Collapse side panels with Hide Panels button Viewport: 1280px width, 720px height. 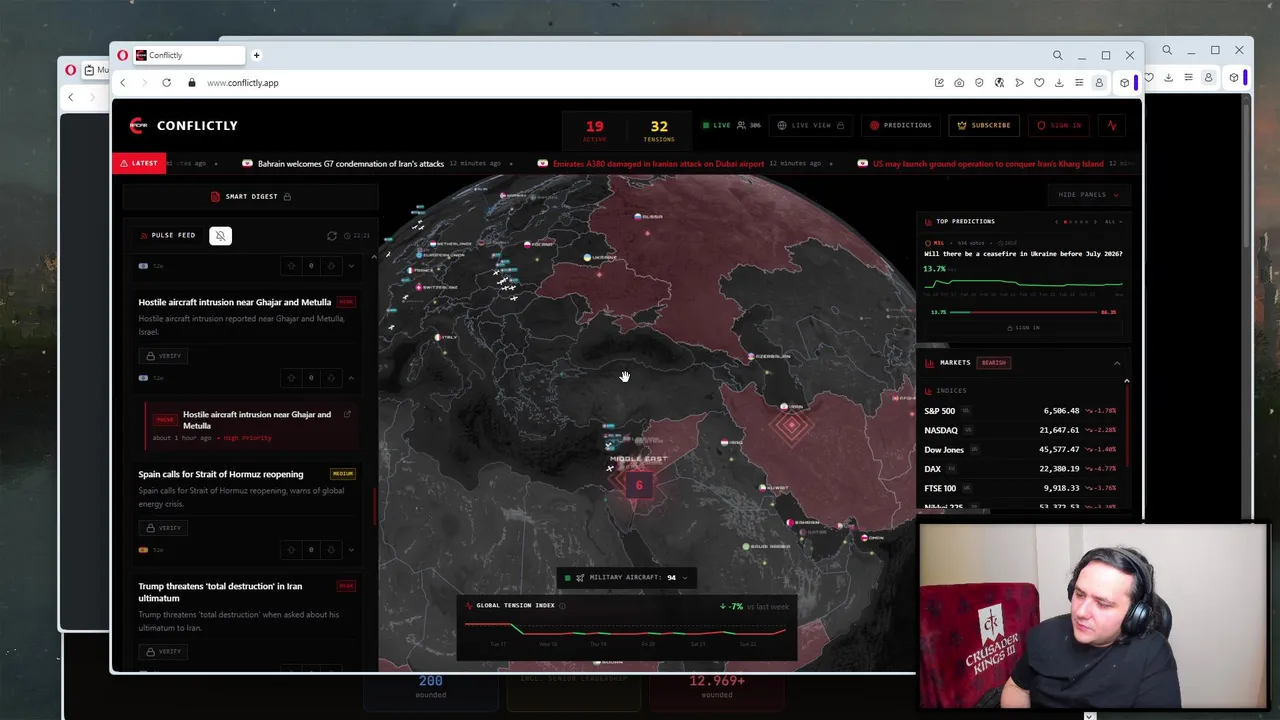(1088, 195)
